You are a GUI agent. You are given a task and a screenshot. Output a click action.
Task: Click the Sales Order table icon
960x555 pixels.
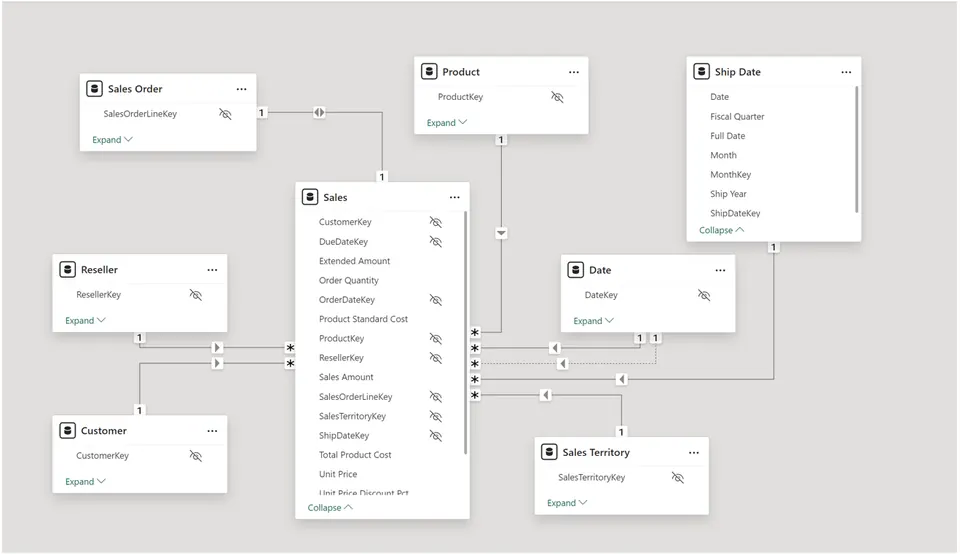pos(94,89)
